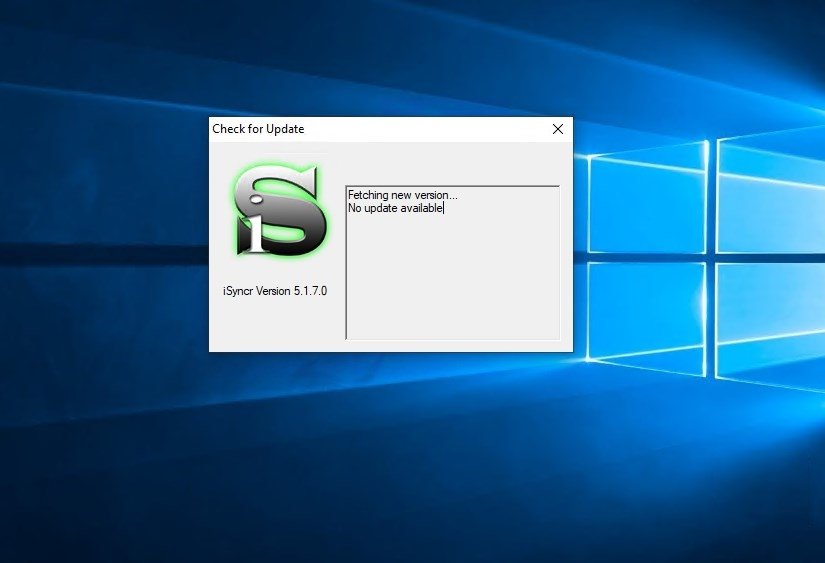Click the 'iSyncr Version 5.1.7.0' label
The image size is (825, 563).
click(275, 291)
